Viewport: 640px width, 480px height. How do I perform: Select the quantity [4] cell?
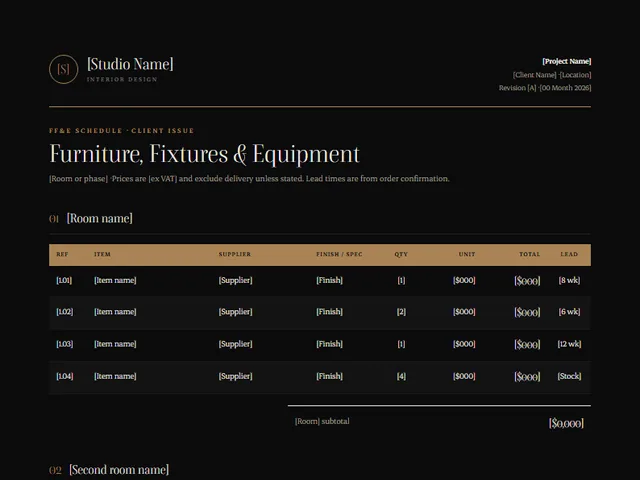point(401,376)
